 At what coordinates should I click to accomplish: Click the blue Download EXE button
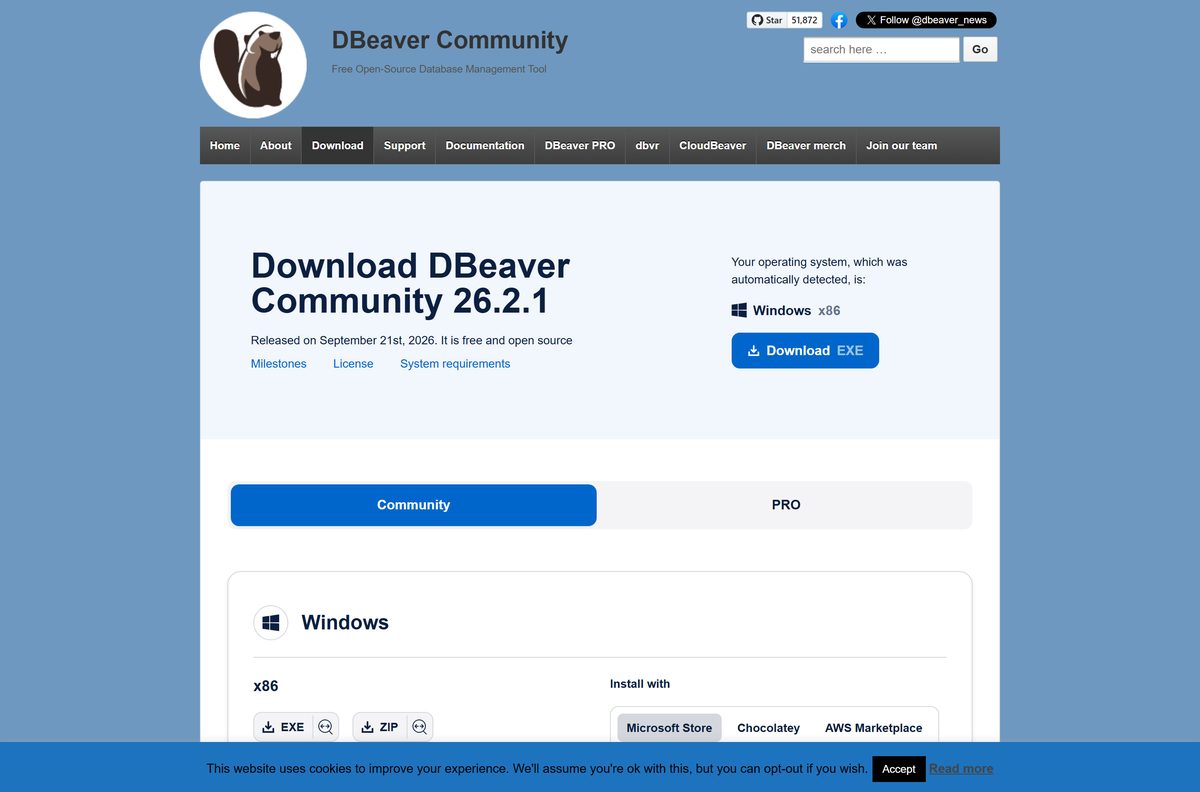[x=805, y=350]
